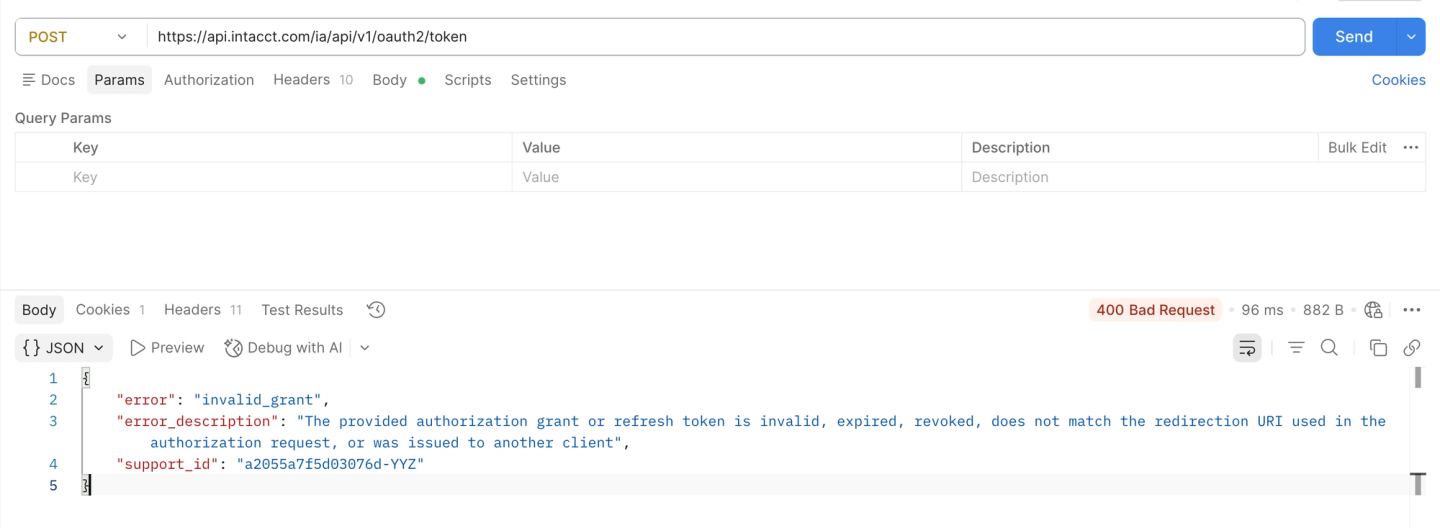Click Debug with AI
Image resolution: width=1440 pixels, height=528 pixels.
[x=284, y=348]
